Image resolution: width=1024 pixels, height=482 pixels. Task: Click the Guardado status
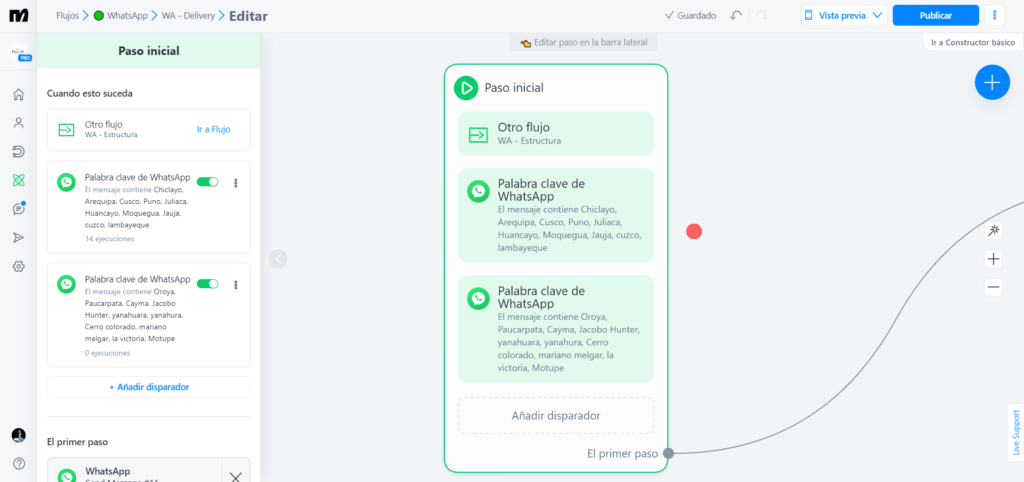click(690, 15)
